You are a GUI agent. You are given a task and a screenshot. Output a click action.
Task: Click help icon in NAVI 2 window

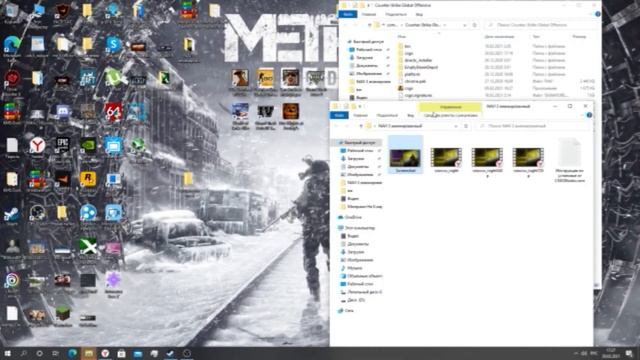tap(589, 116)
